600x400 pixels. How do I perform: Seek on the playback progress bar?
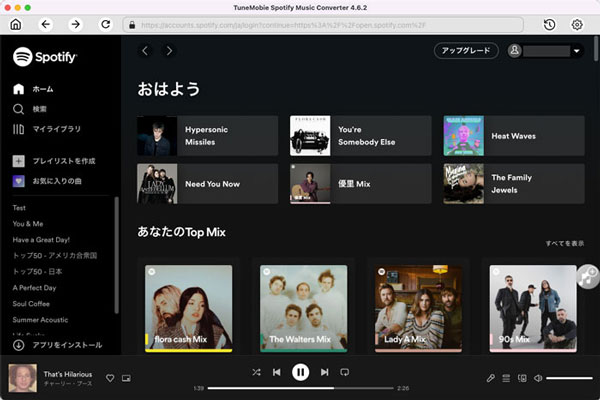[300, 388]
